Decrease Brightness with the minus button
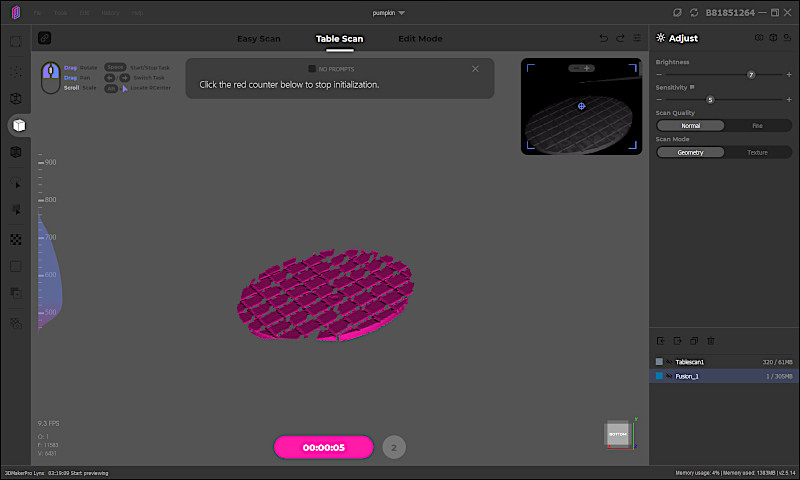This screenshot has height=480, width=800. (659, 74)
